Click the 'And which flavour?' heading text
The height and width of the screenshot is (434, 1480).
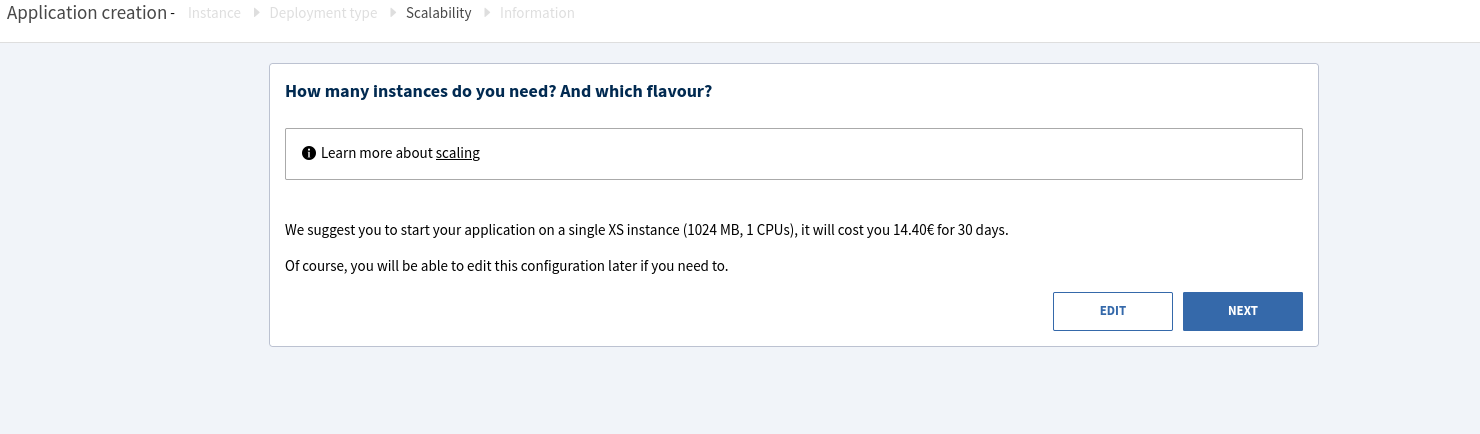636,92
